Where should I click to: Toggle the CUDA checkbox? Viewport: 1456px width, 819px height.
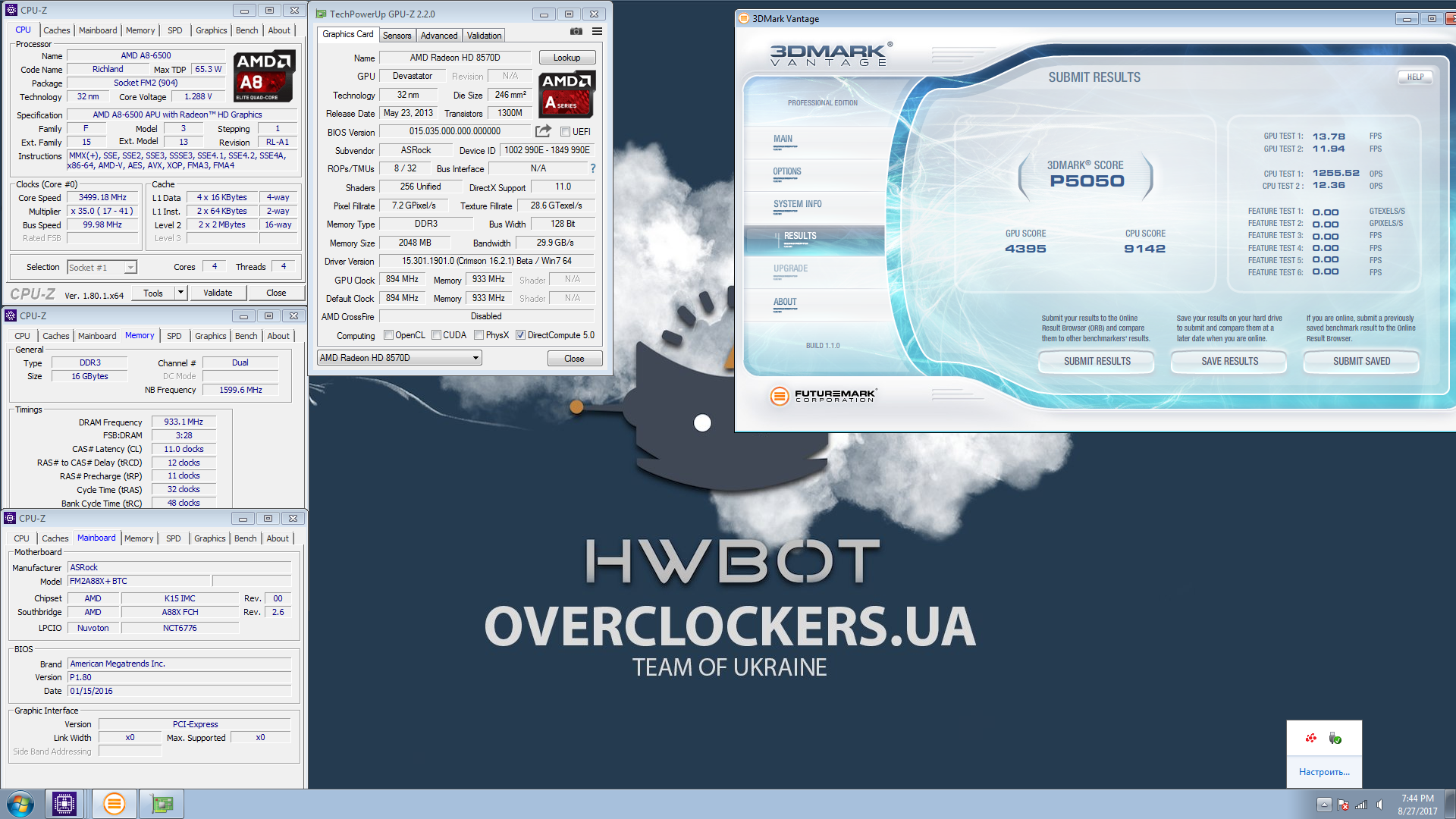[436, 335]
